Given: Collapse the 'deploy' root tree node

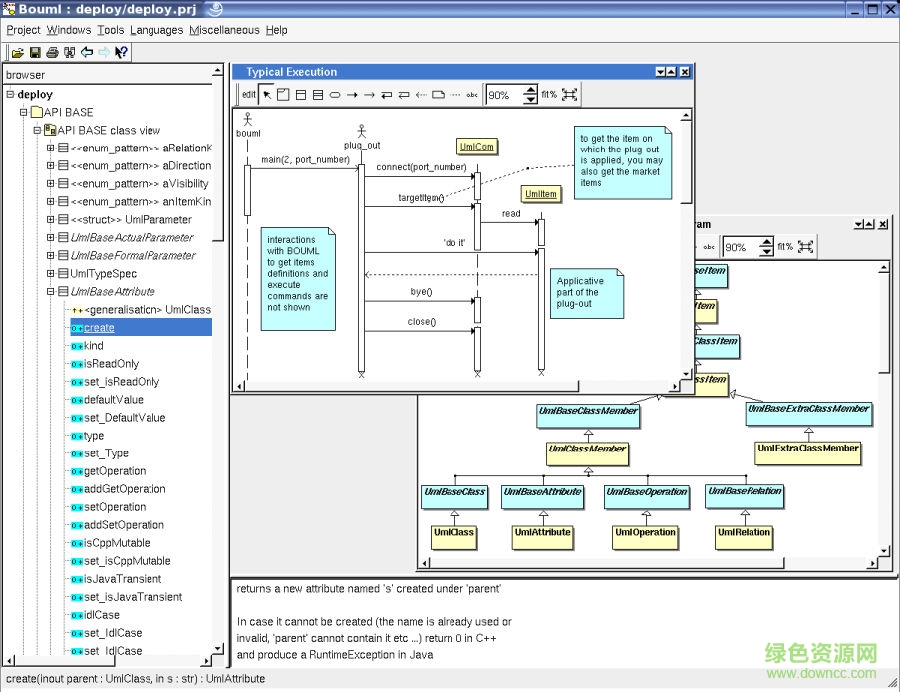Looking at the screenshot, I should (10, 95).
